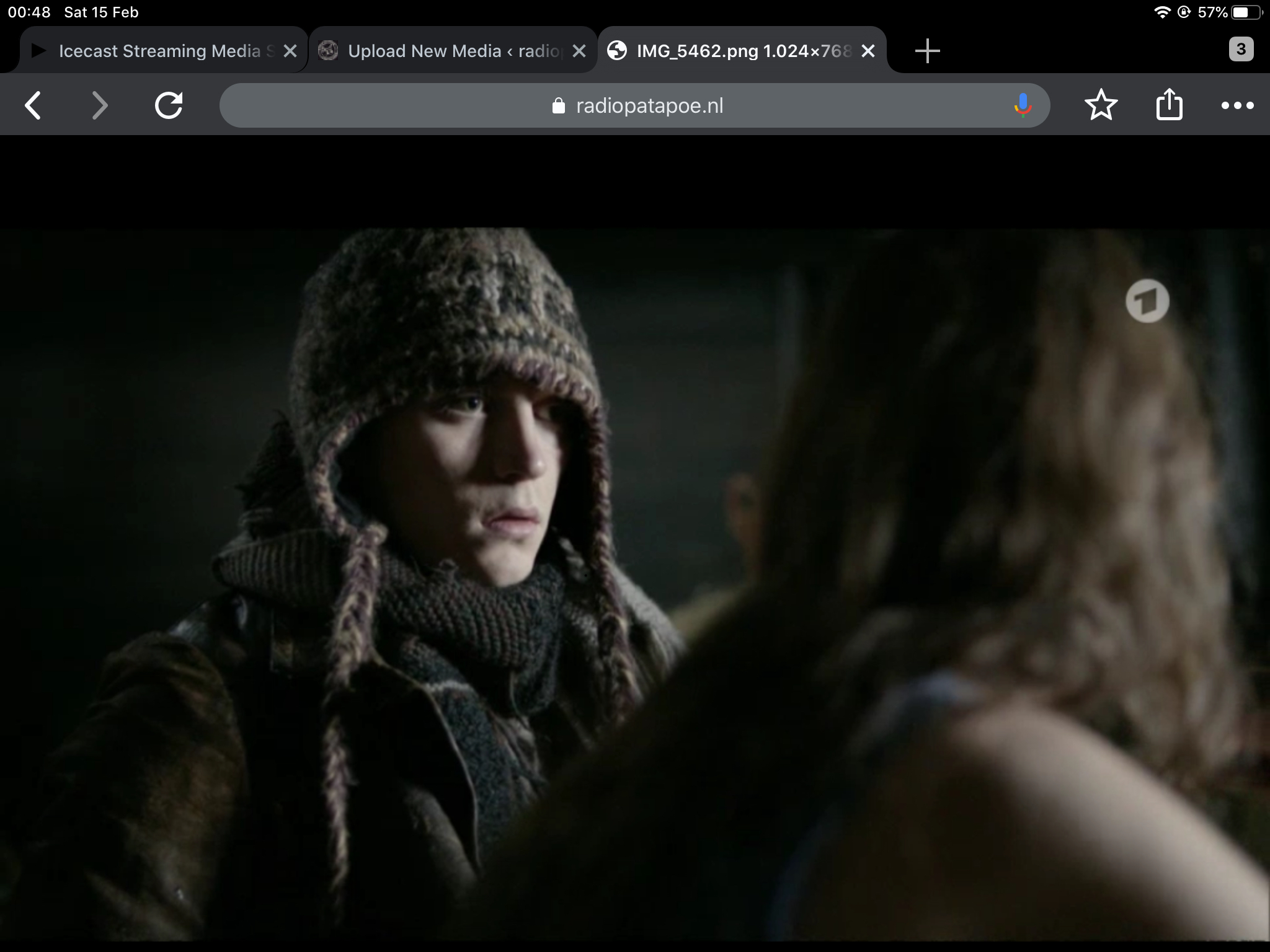Image resolution: width=1270 pixels, height=952 pixels.
Task: Close the Icecast Streaming Media tab
Action: (x=290, y=51)
